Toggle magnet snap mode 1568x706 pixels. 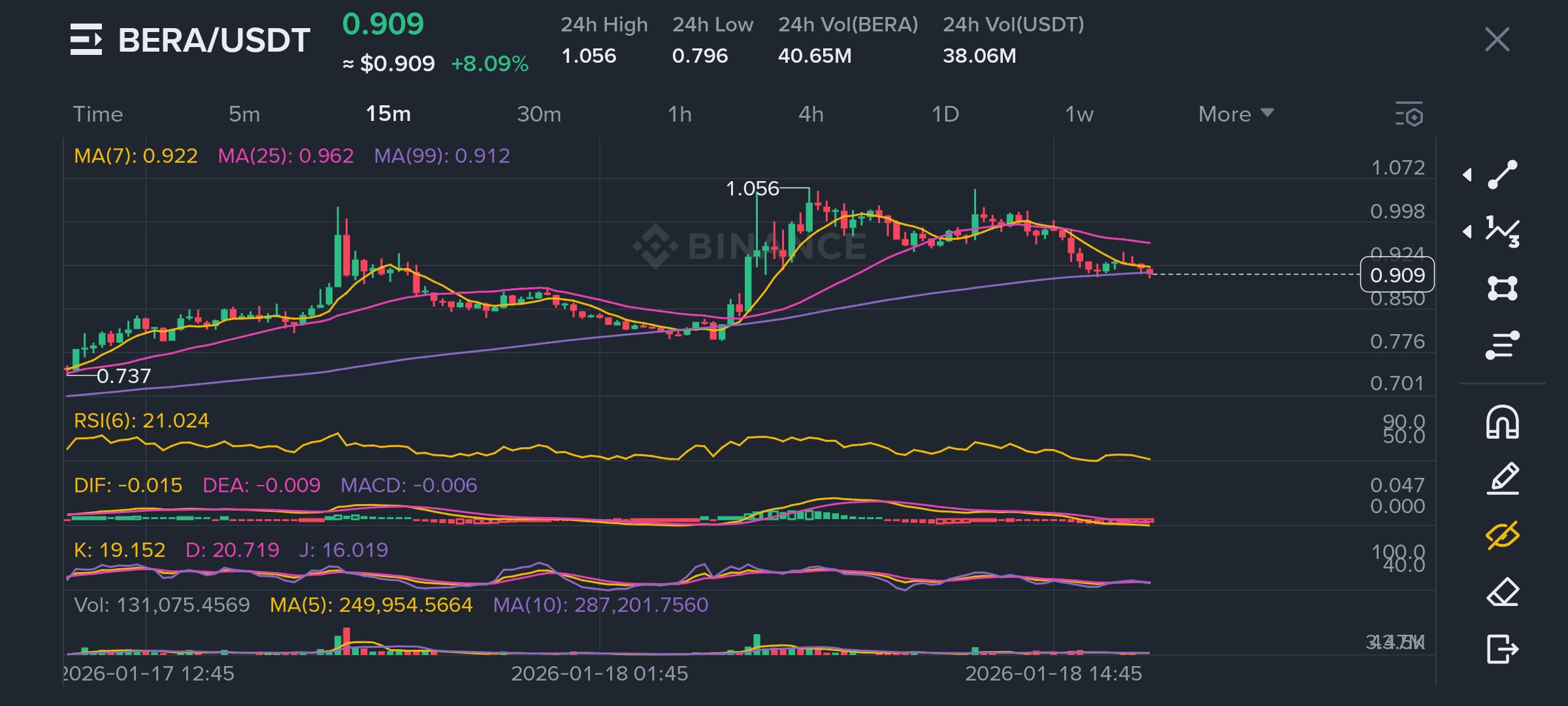tap(1502, 422)
